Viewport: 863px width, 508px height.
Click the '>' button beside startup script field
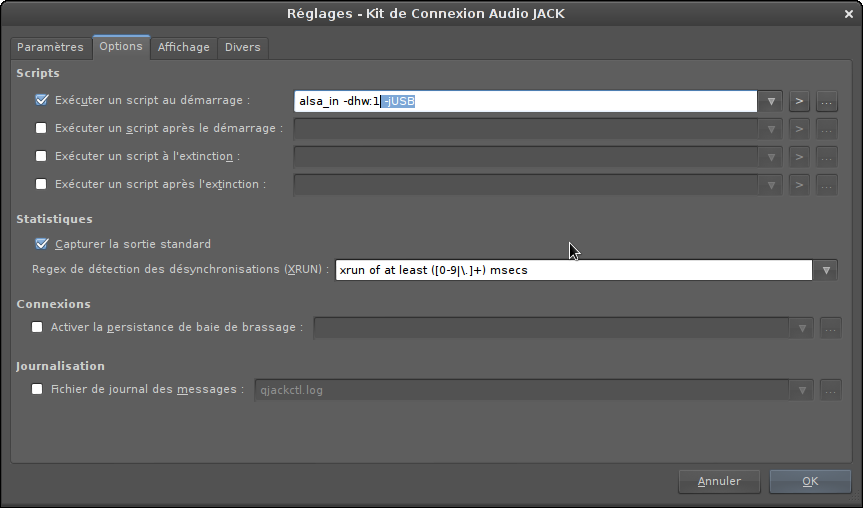point(798,101)
